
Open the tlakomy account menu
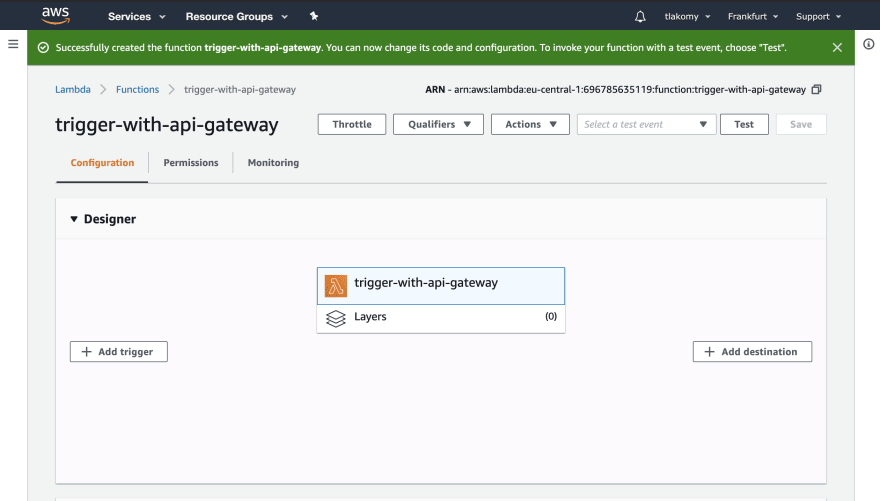(x=687, y=16)
